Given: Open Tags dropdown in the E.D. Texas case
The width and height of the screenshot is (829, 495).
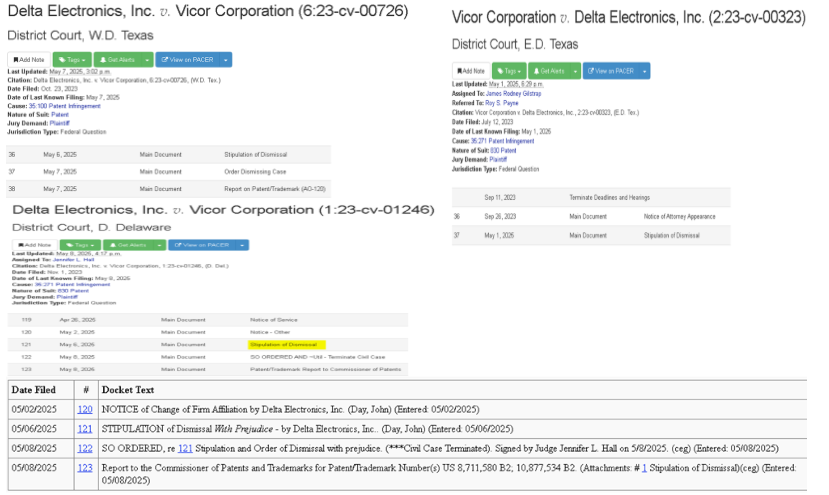Looking at the screenshot, I should (509, 71).
